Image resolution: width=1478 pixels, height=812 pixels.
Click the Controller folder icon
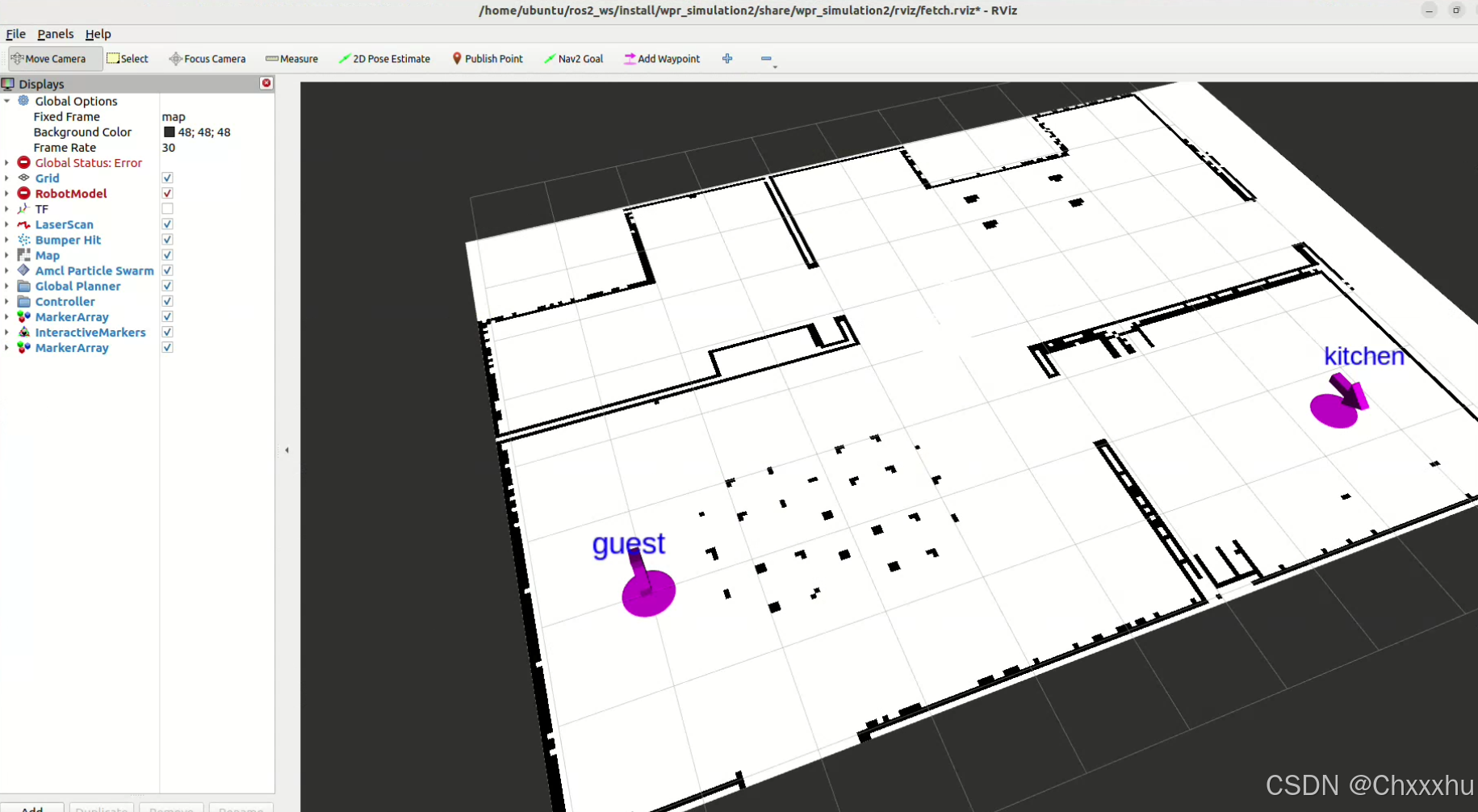23,301
